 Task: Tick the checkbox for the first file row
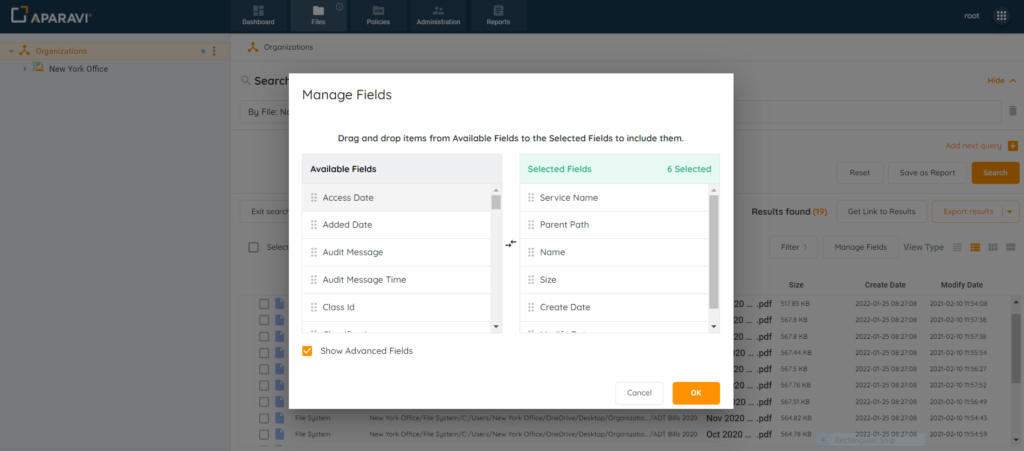[x=264, y=304]
